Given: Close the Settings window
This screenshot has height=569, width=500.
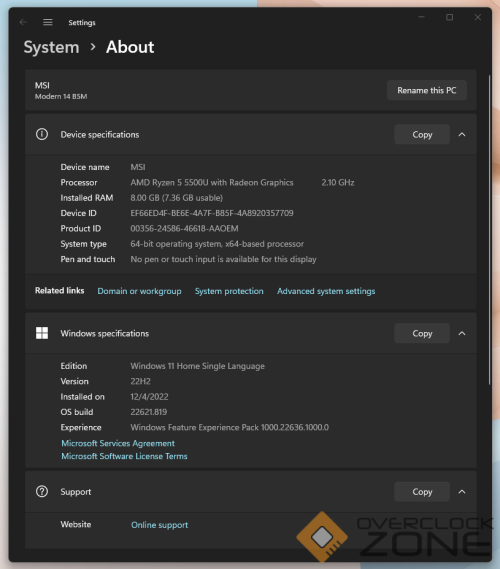Looking at the screenshot, I should tap(478, 17).
